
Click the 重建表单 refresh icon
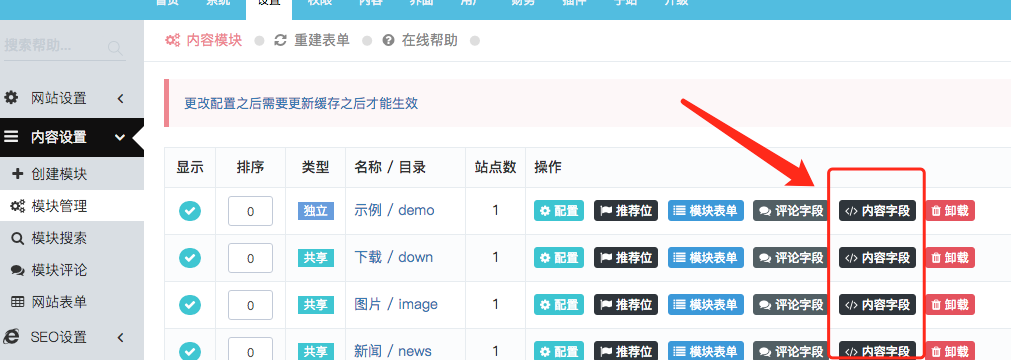(x=280, y=41)
